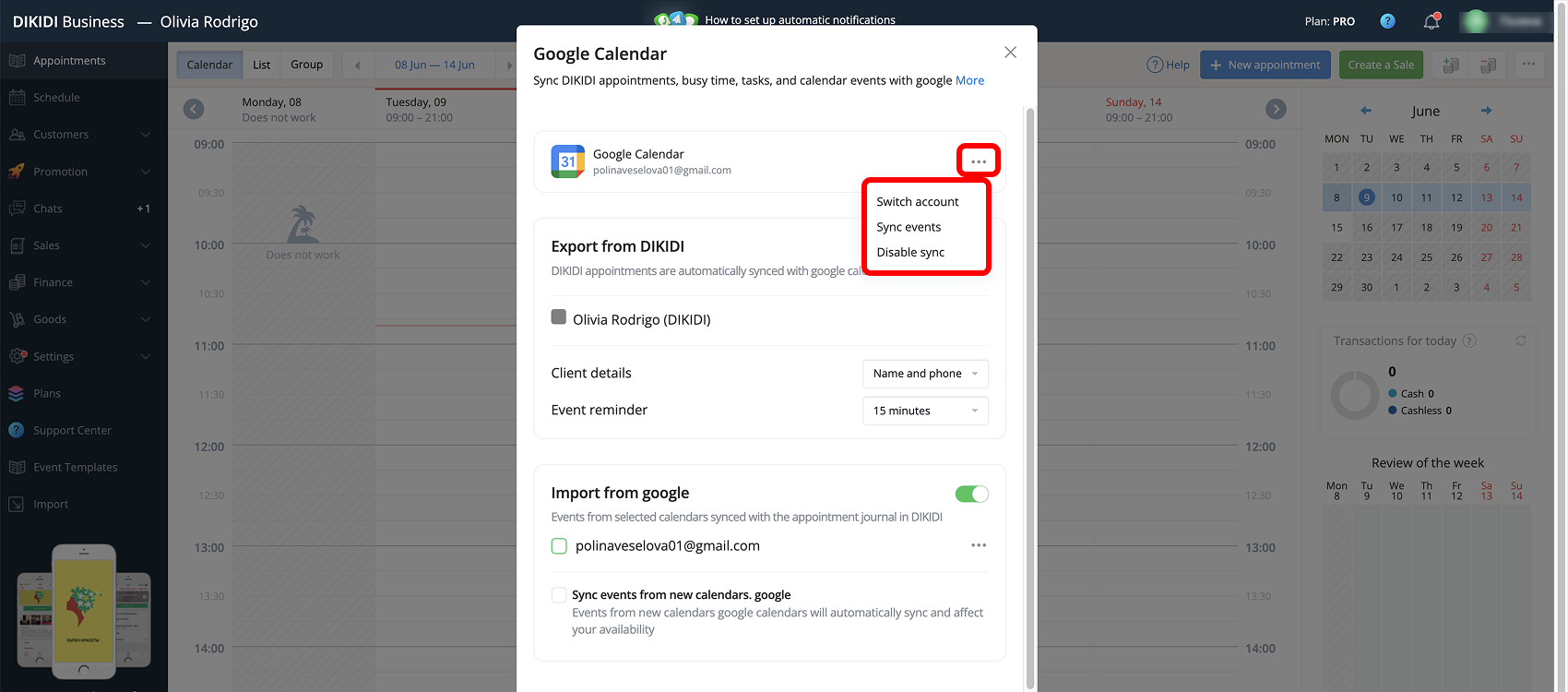
Task: Click the dialog's vertical scrollbar
Action: point(1029,397)
